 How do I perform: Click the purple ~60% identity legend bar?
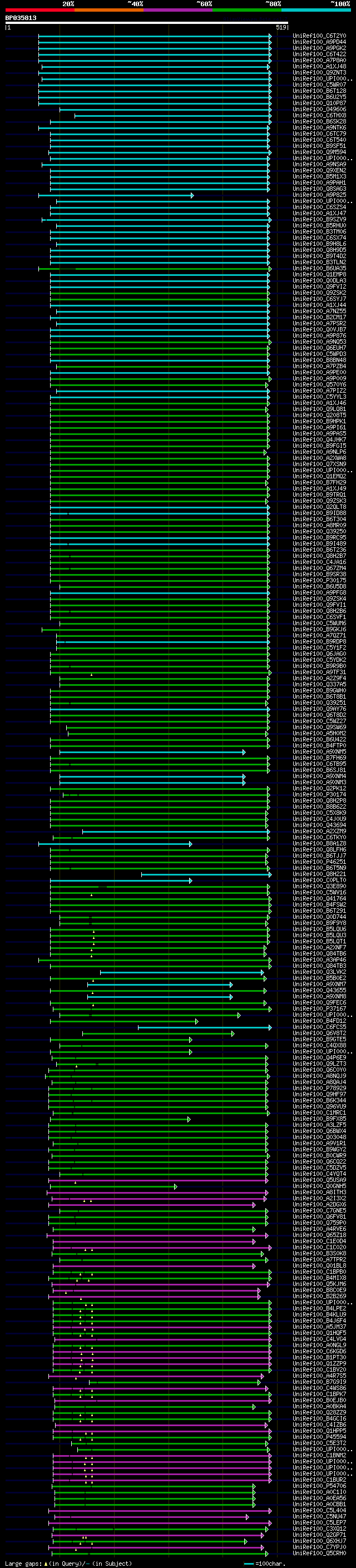click(177, 10)
